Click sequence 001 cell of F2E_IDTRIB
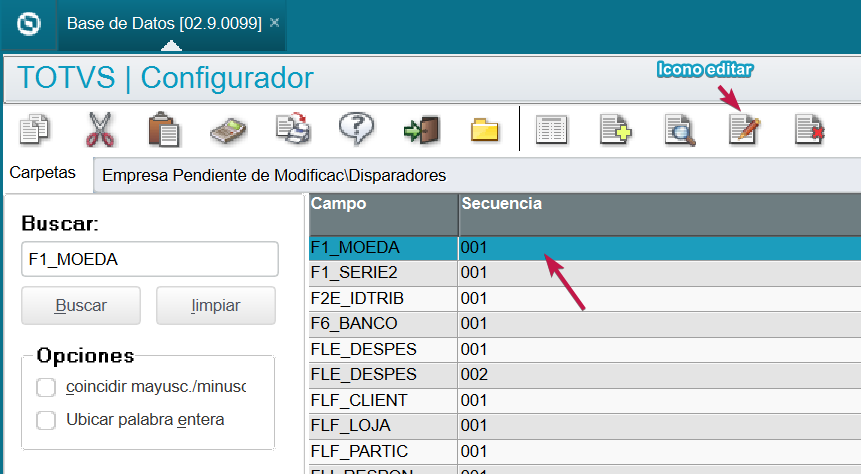The height and width of the screenshot is (474, 861). [x=660, y=298]
